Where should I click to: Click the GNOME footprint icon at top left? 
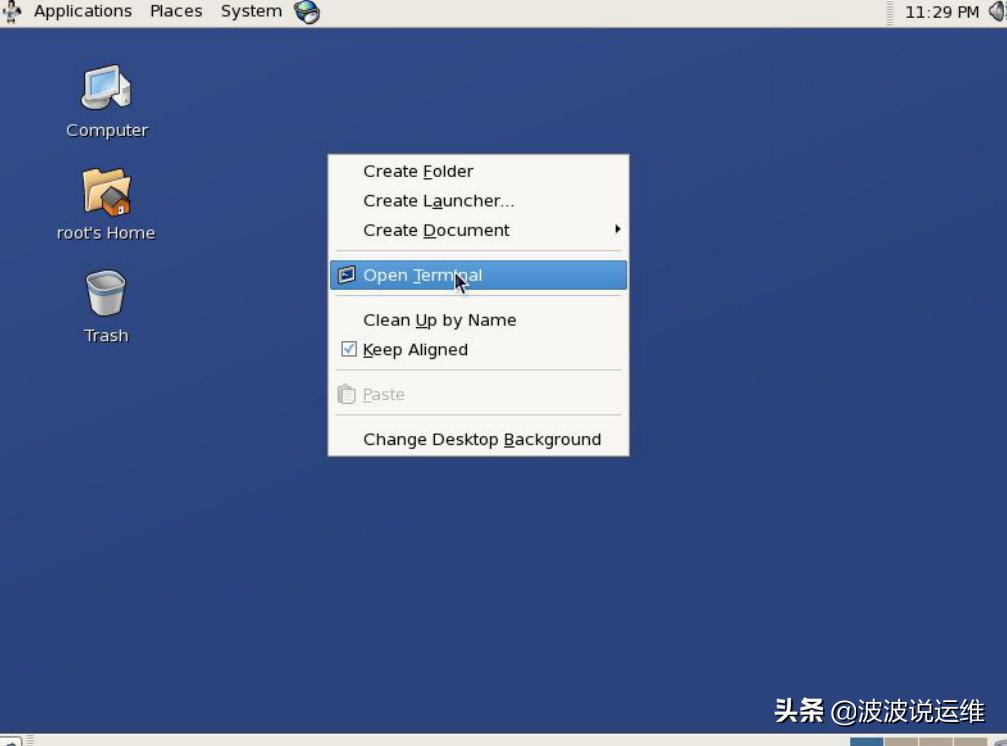coord(11,12)
